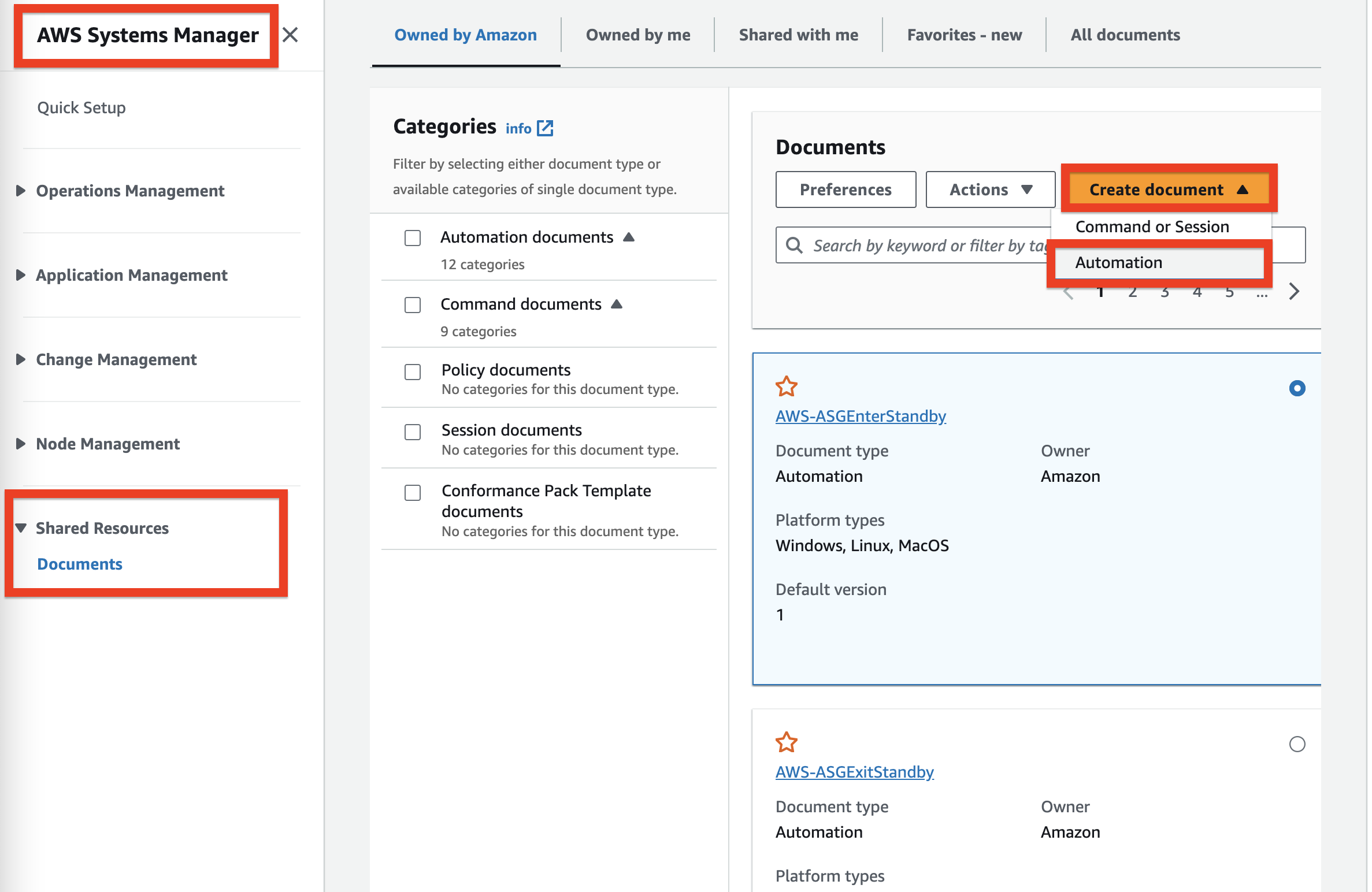Open AWS-ASGEnterStandby document link
This screenshot has width=1372, height=892.
pos(860,416)
